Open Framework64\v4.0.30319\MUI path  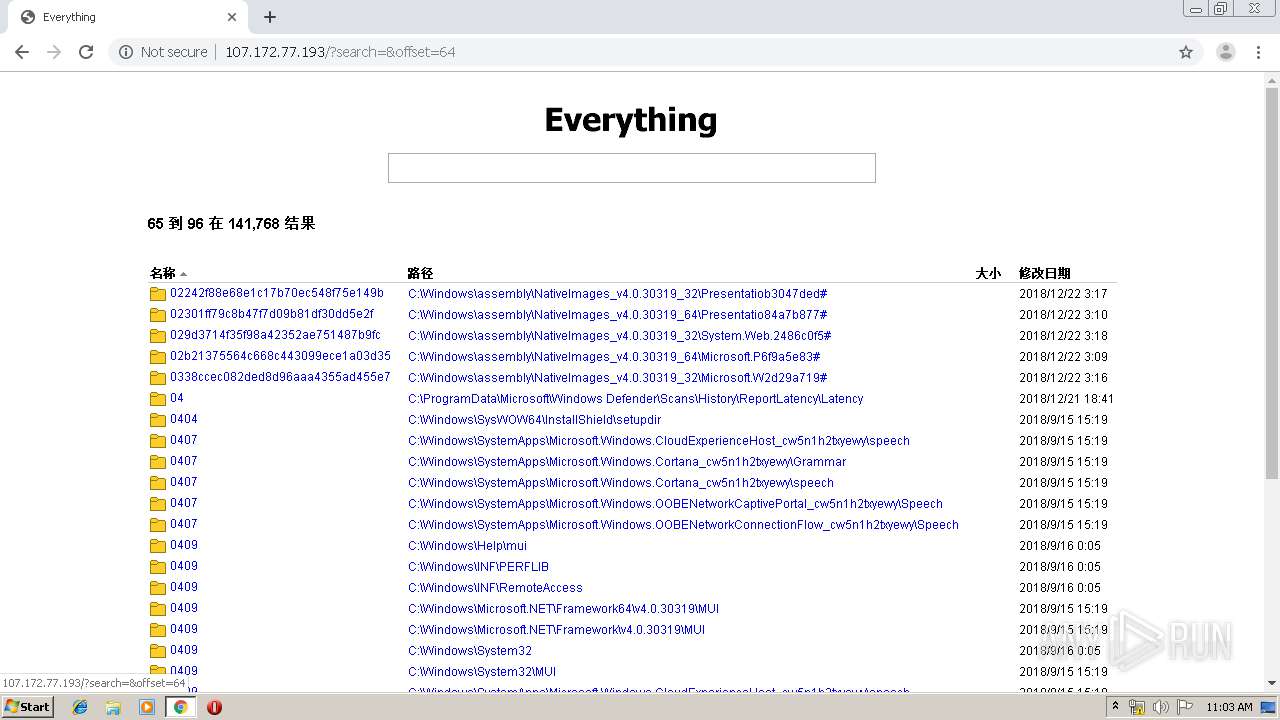(563, 609)
